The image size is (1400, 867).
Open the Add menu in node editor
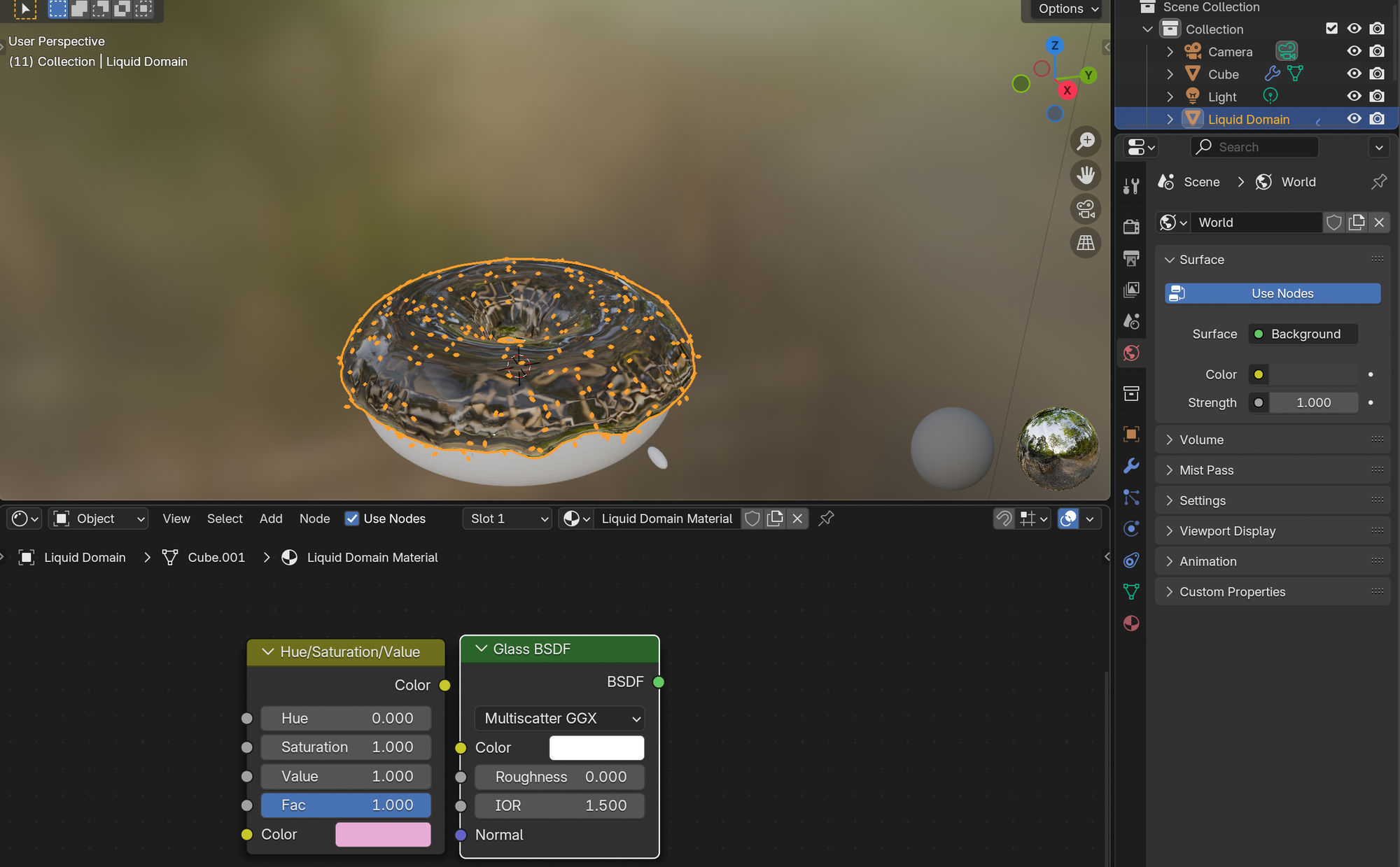click(271, 519)
